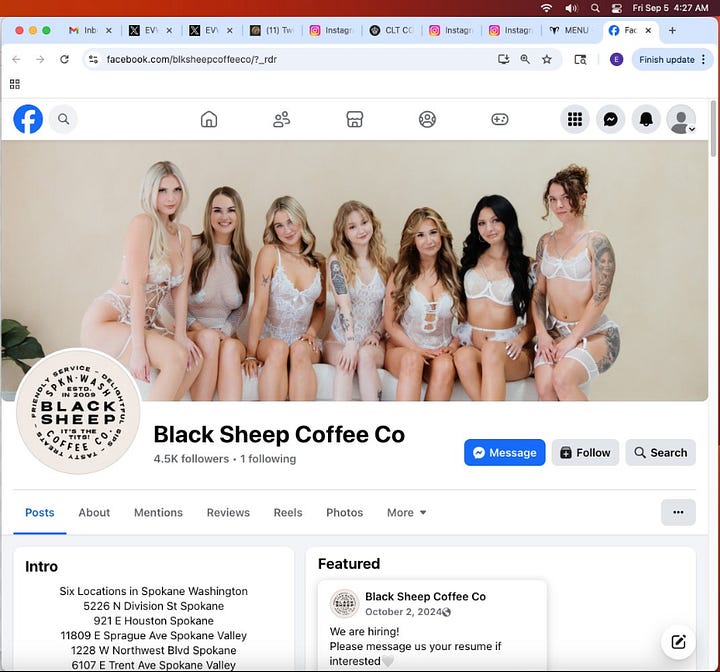Open the page cover photo
The image size is (720, 672).
pos(354,270)
